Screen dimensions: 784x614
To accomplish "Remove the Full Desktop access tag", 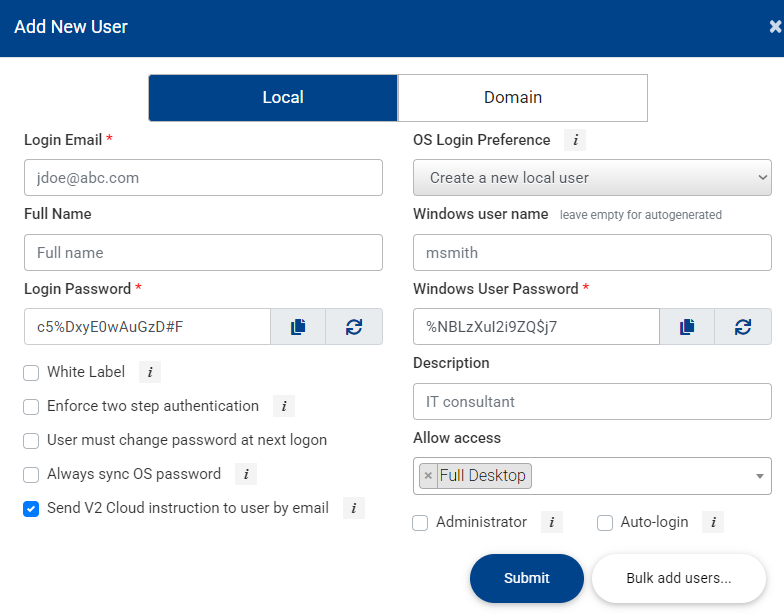I will pos(428,476).
